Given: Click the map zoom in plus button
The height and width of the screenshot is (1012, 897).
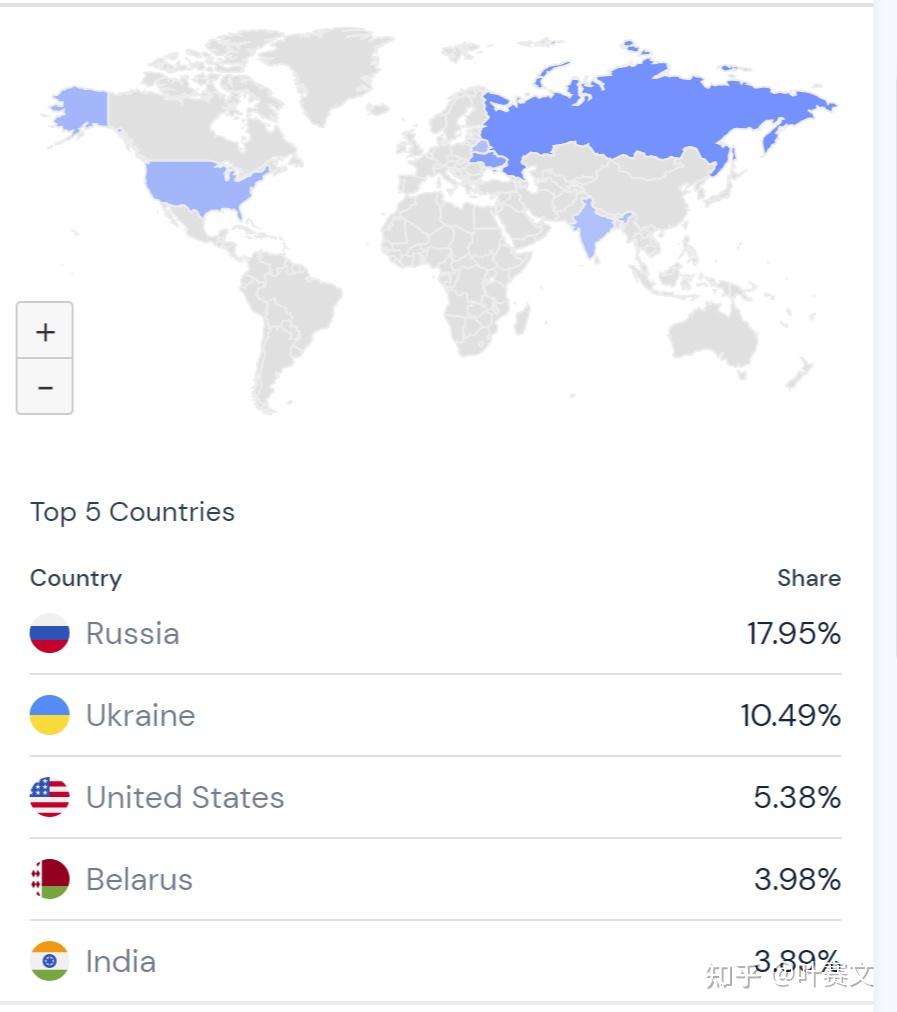Looking at the screenshot, I should [45, 330].
